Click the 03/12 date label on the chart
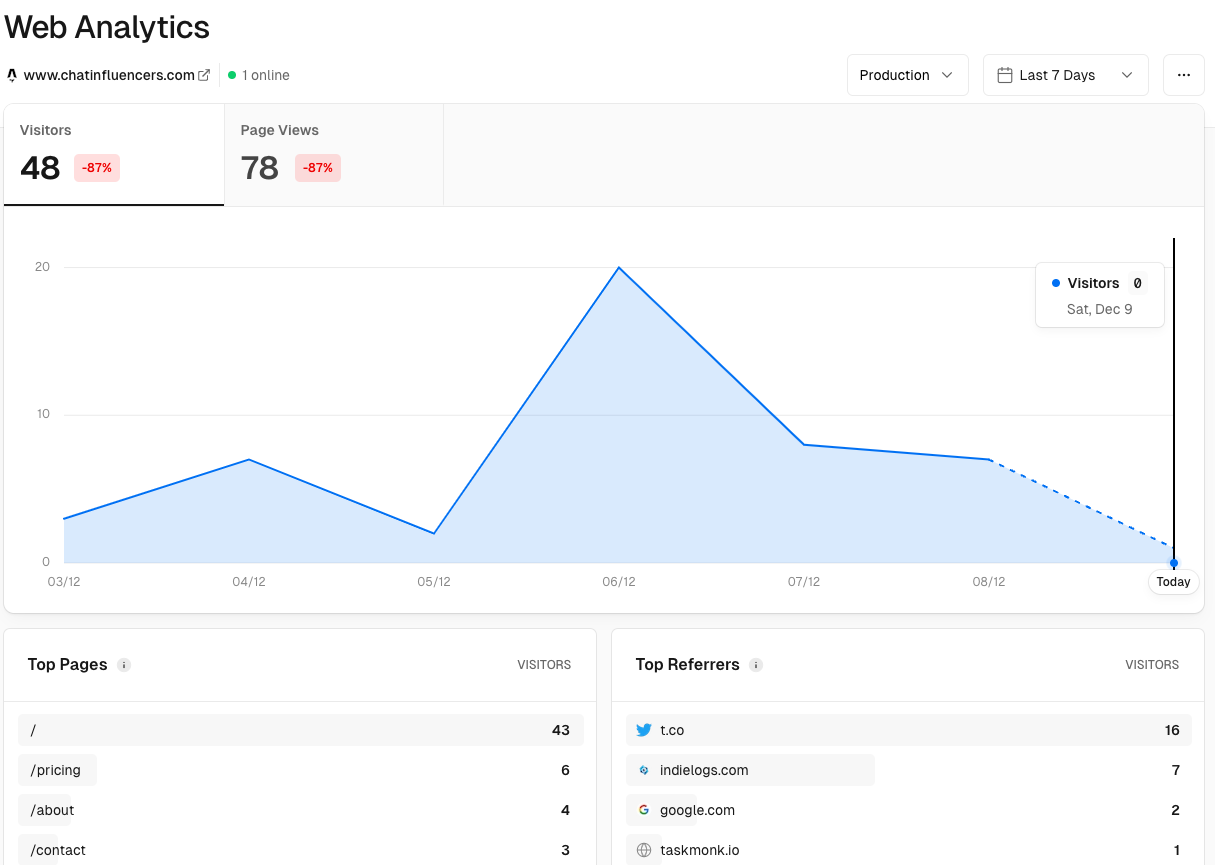Viewport: 1215px width, 865px height. [x=64, y=582]
